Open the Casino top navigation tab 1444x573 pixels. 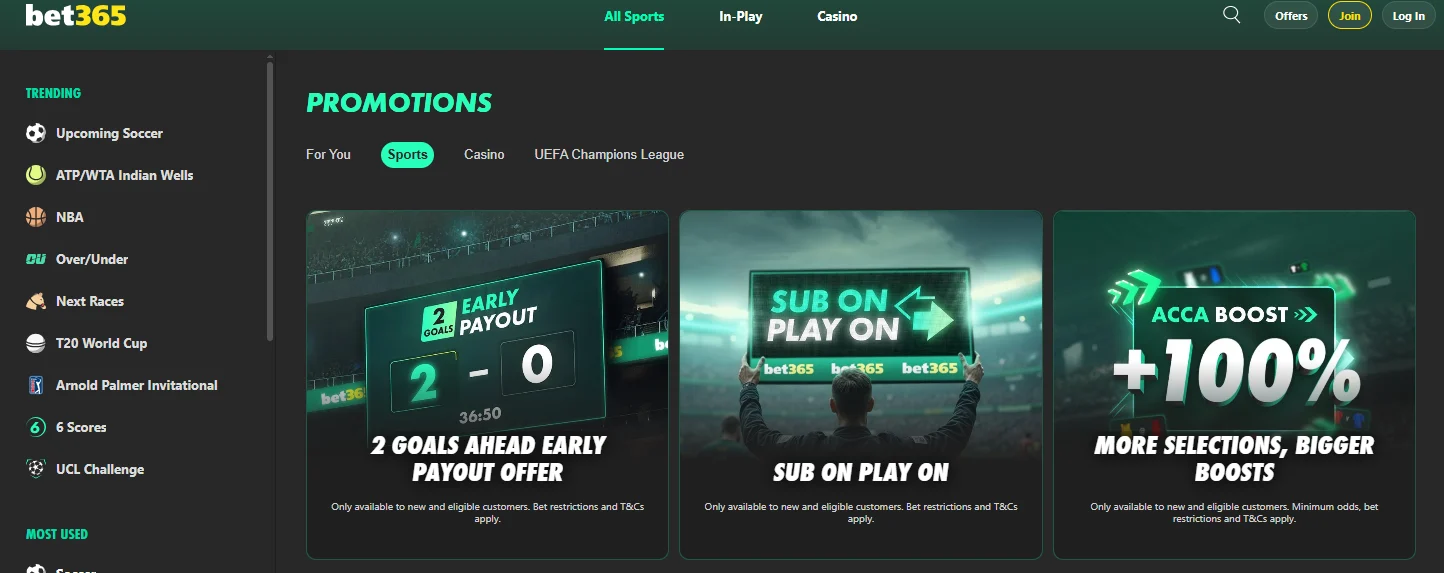[837, 16]
